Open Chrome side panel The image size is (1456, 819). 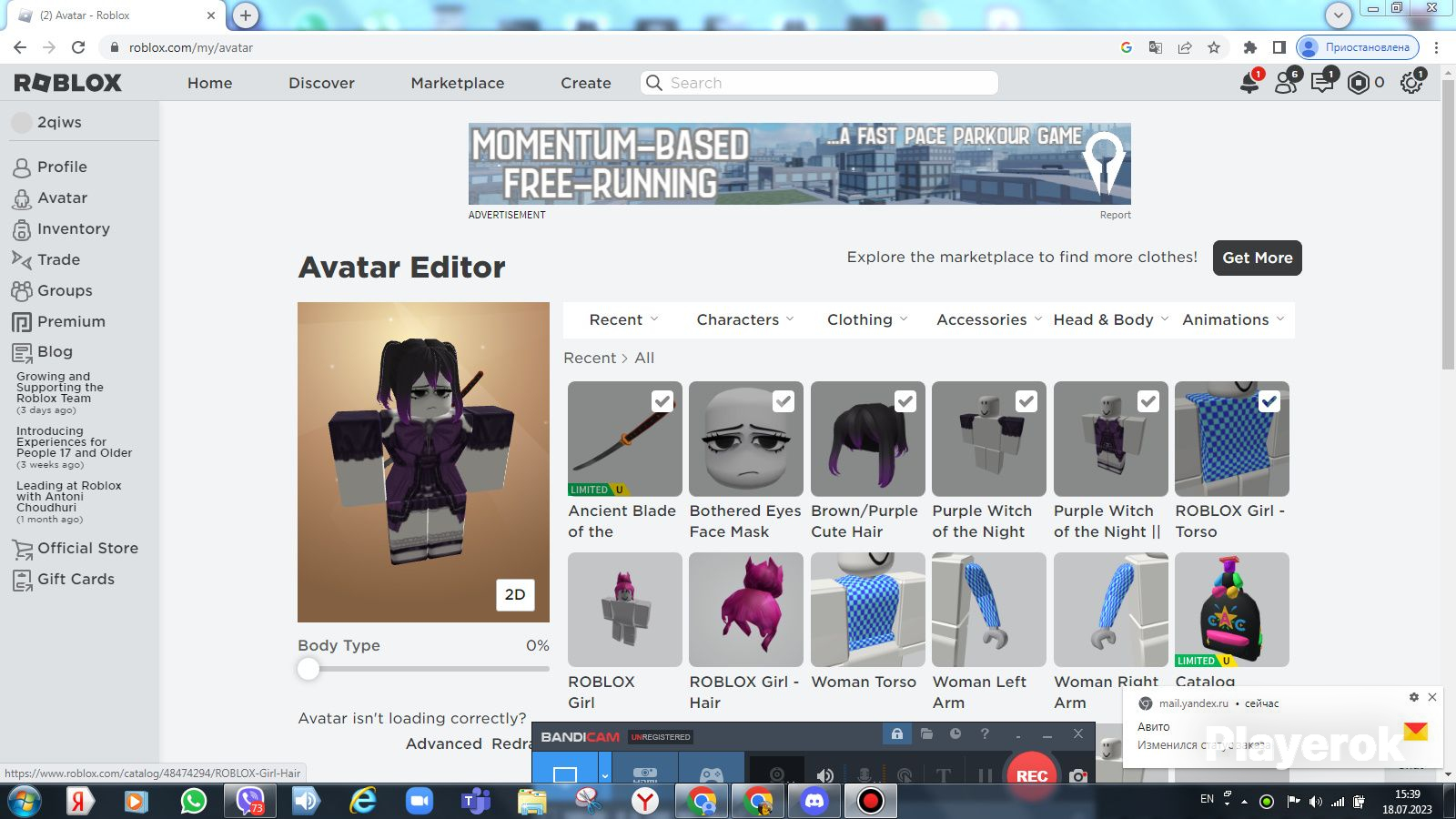point(1279,47)
